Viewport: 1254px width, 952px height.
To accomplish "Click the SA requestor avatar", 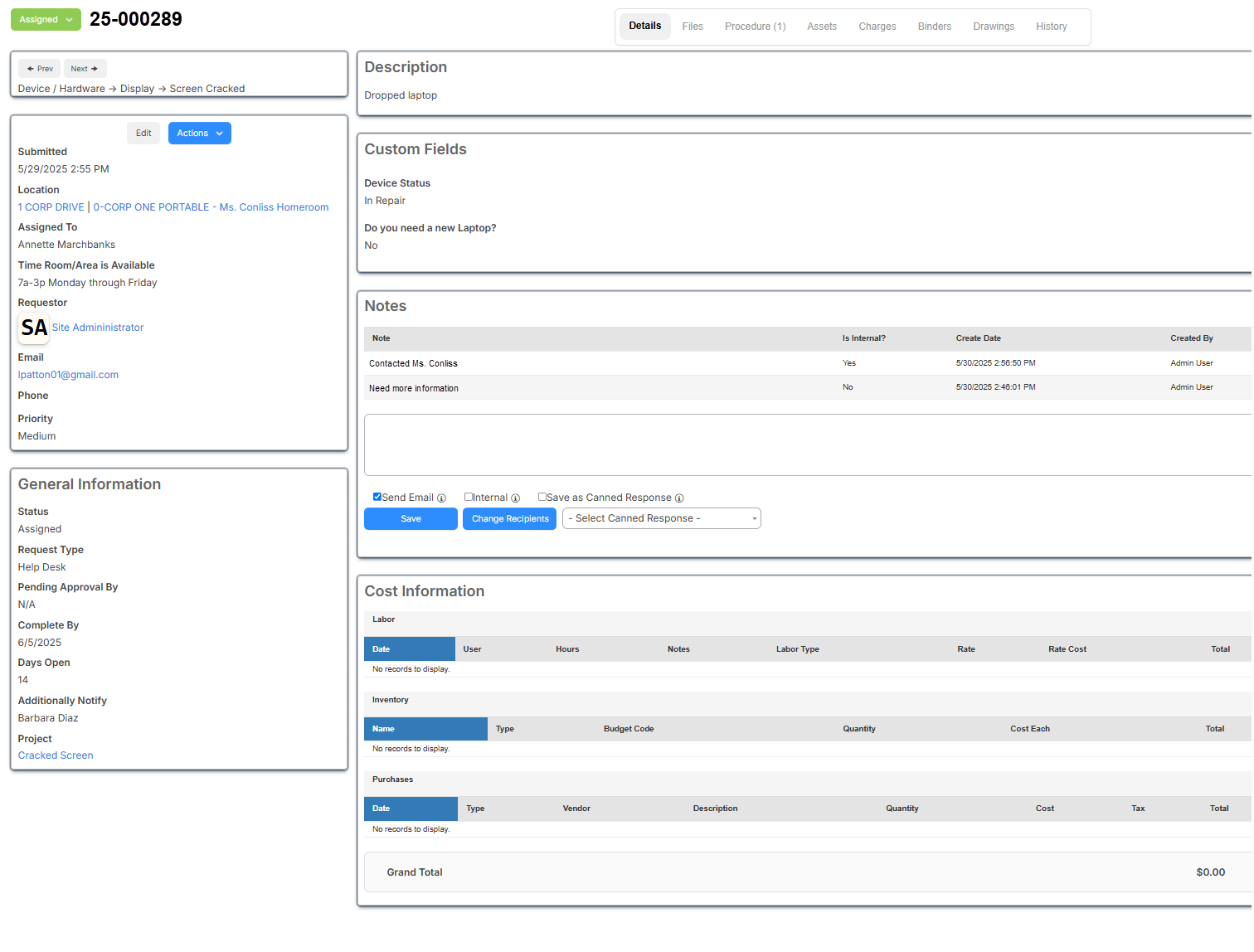I will click(x=34, y=328).
